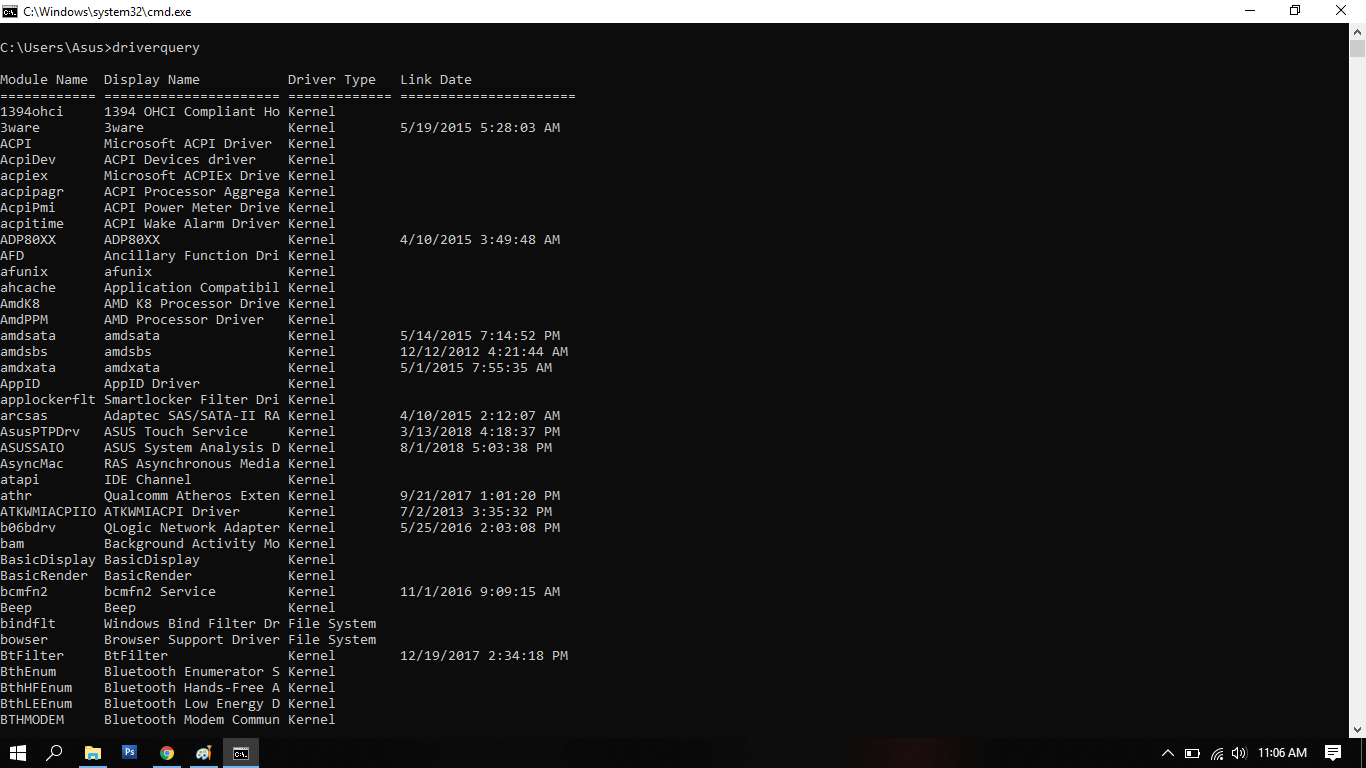
Task: Click 'AMD Processor Driver' display name
Action: tap(184, 320)
